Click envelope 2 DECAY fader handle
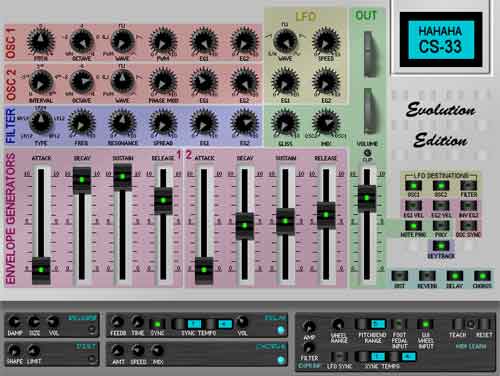Screen dimensions: 500x376 click(x=244, y=226)
